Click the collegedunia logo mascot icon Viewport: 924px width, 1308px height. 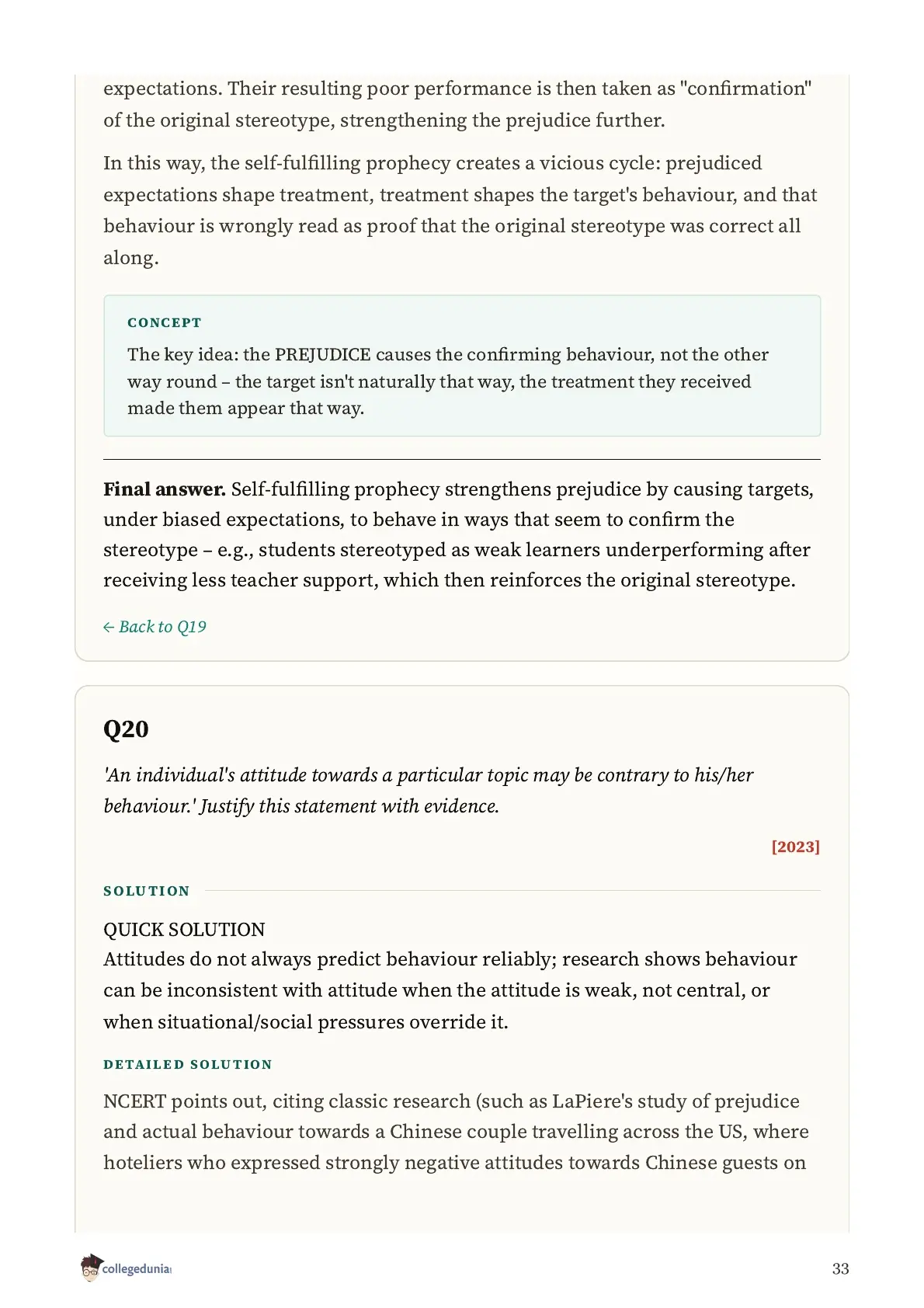click(x=91, y=1268)
